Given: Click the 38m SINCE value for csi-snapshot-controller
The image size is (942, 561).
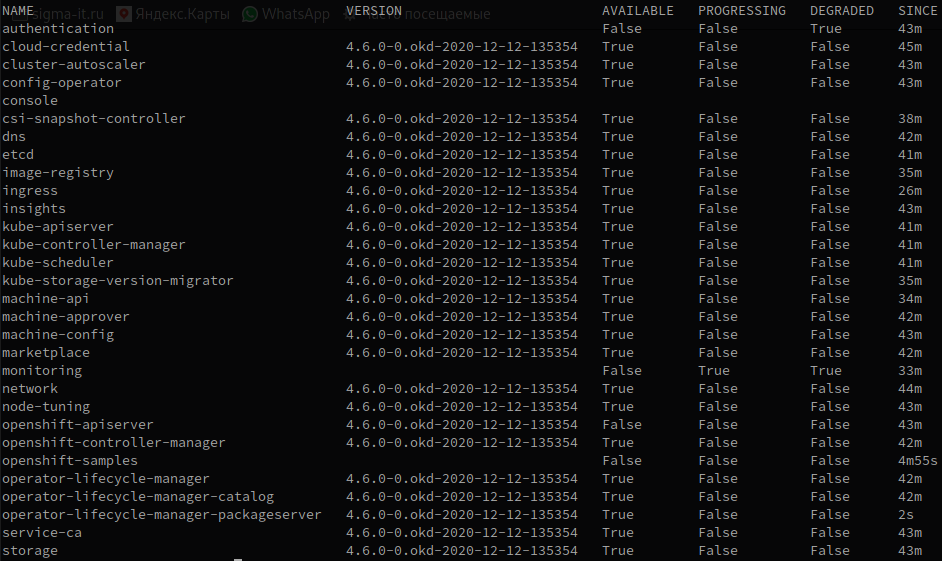Looking at the screenshot, I should 910,119.
